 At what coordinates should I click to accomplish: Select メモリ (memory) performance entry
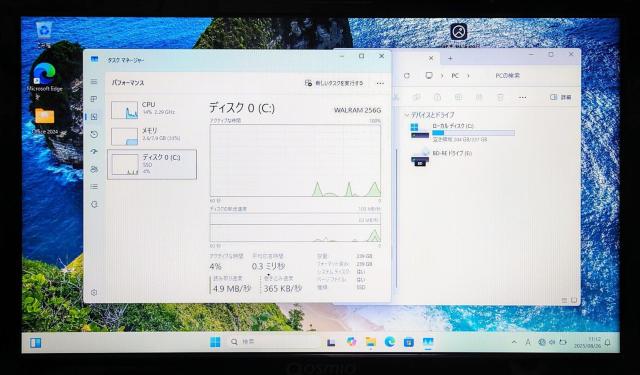(x=152, y=135)
